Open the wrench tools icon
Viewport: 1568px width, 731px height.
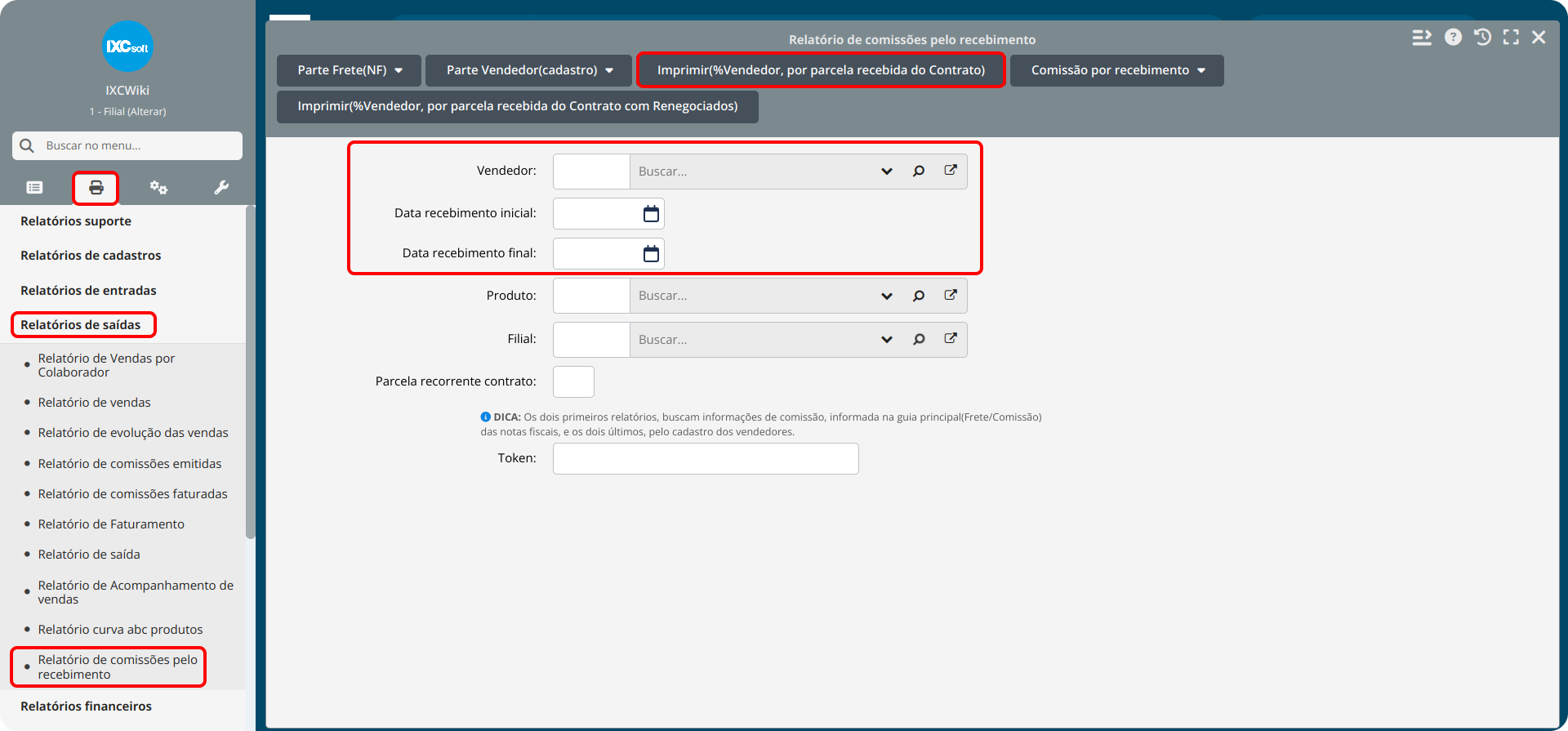click(221, 188)
